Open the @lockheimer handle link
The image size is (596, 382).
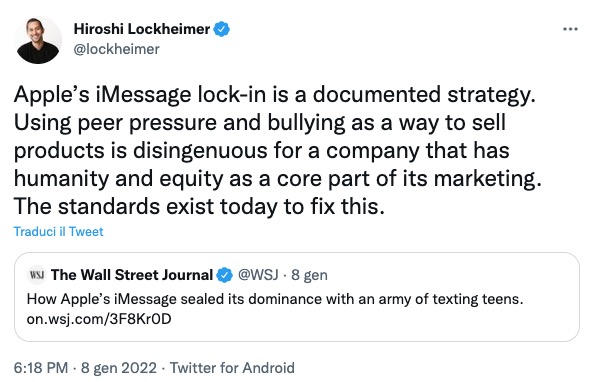coord(116,49)
